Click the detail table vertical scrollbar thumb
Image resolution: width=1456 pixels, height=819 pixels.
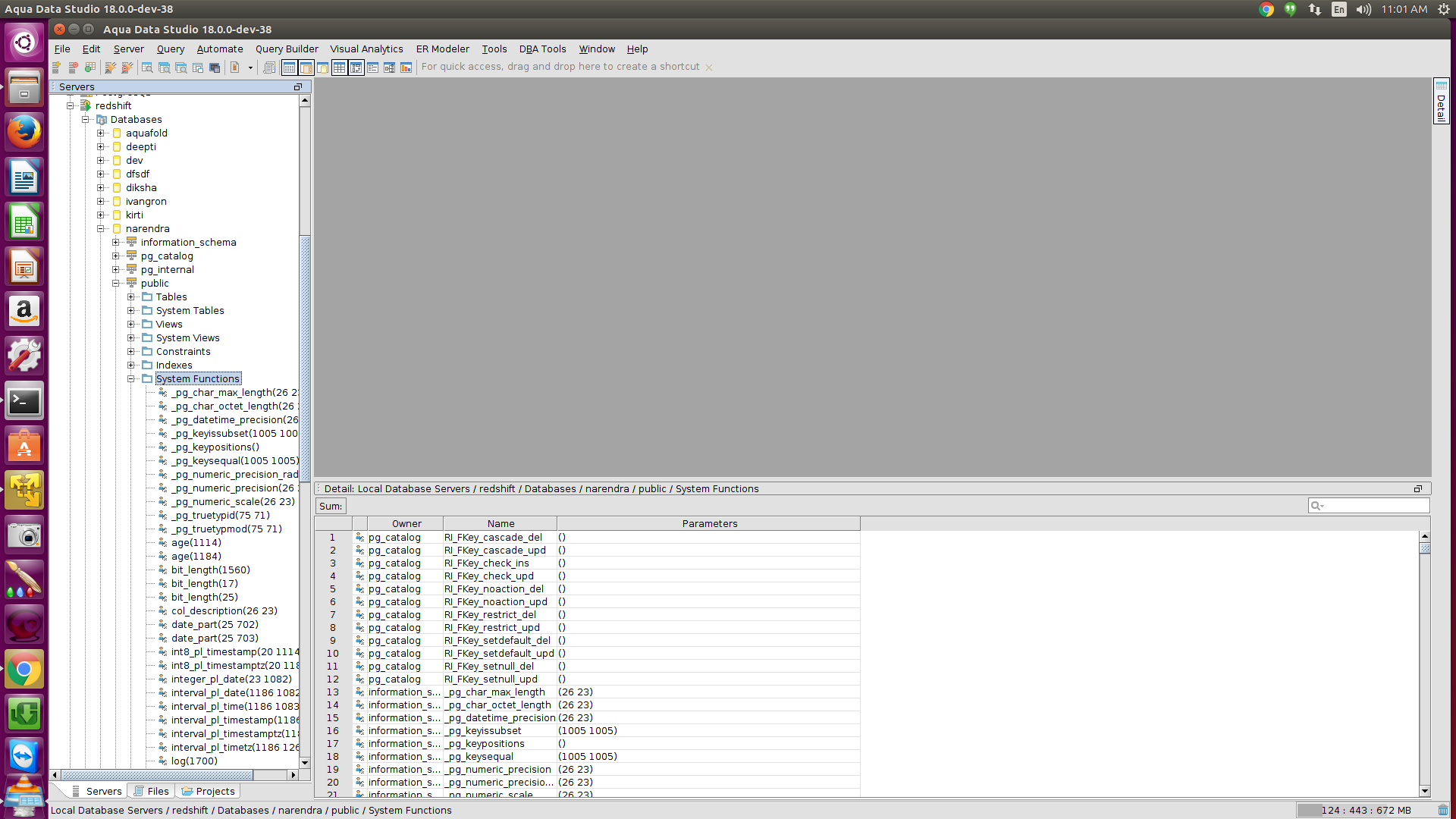point(1425,548)
